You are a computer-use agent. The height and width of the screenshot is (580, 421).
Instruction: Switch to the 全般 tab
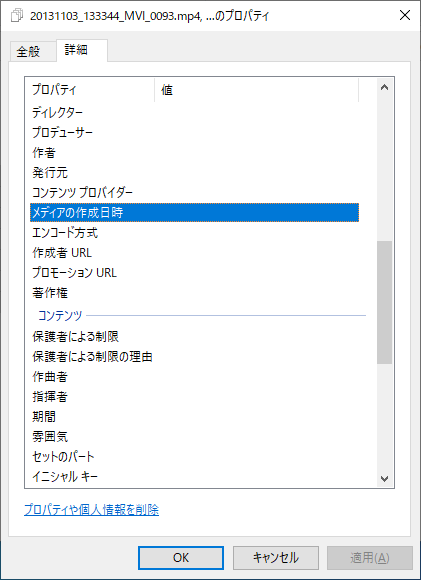pos(33,51)
